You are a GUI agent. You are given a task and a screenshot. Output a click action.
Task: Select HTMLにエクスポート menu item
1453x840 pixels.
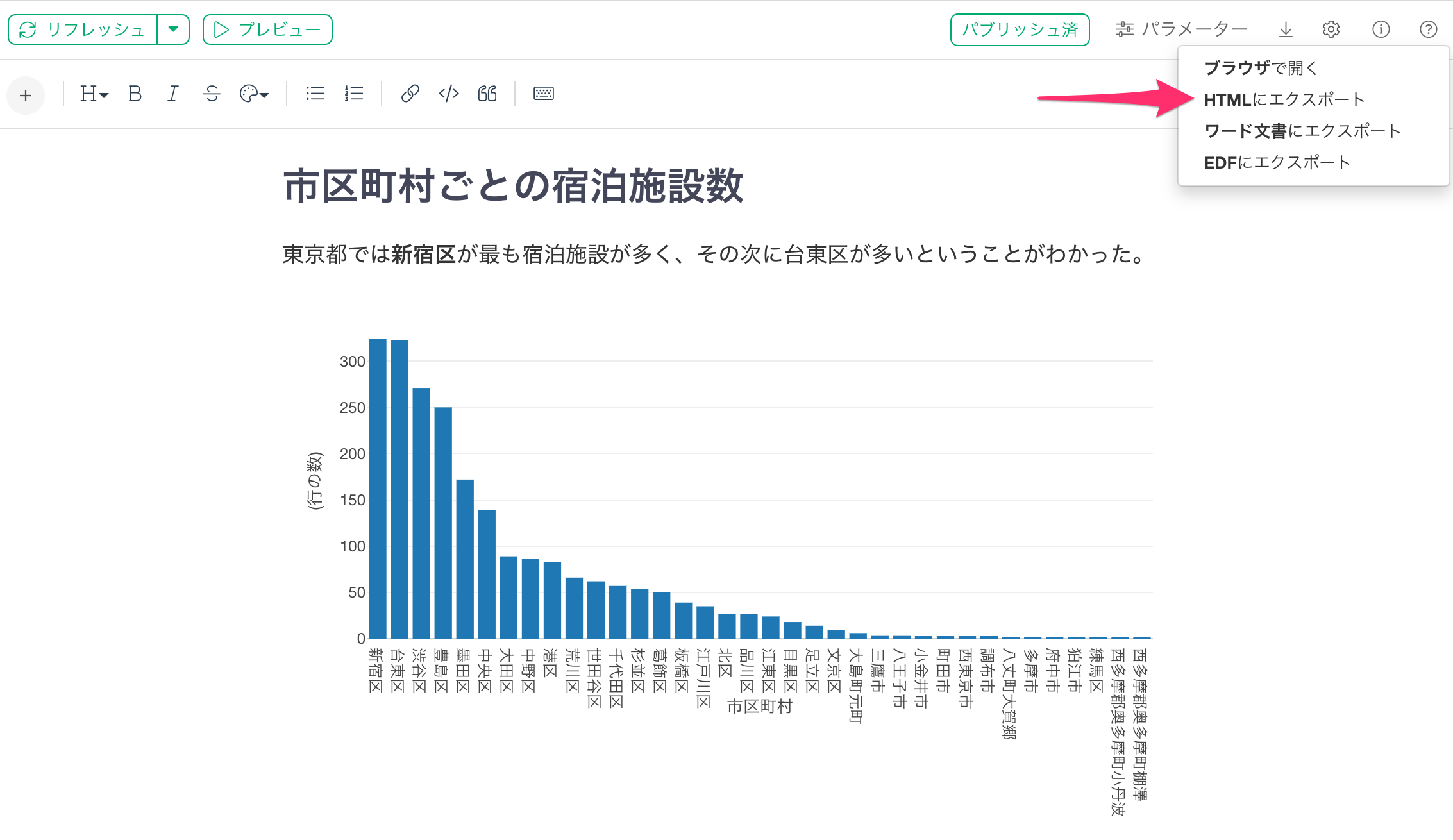pos(1284,99)
